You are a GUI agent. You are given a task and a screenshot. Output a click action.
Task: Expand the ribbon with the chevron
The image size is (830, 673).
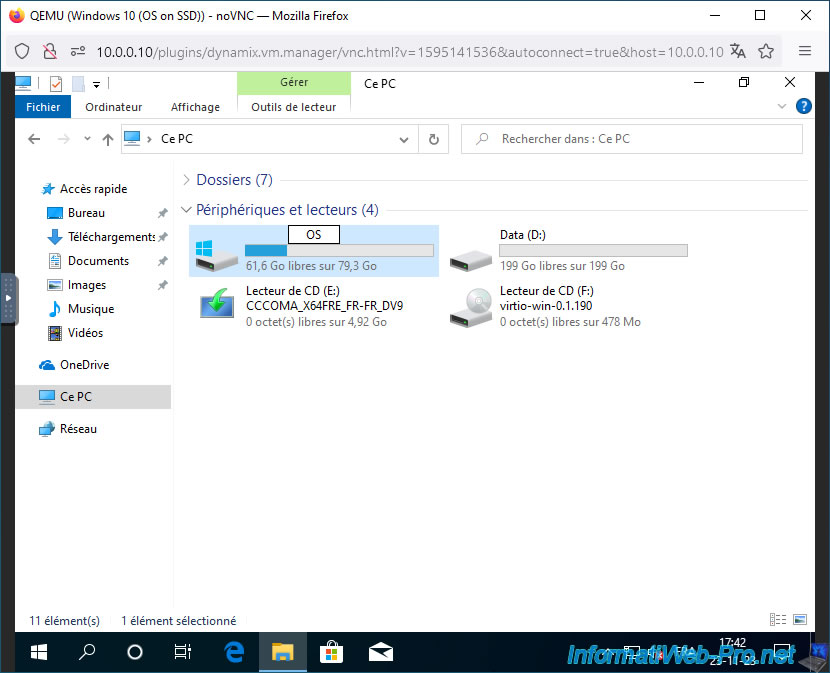[x=782, y=106]
